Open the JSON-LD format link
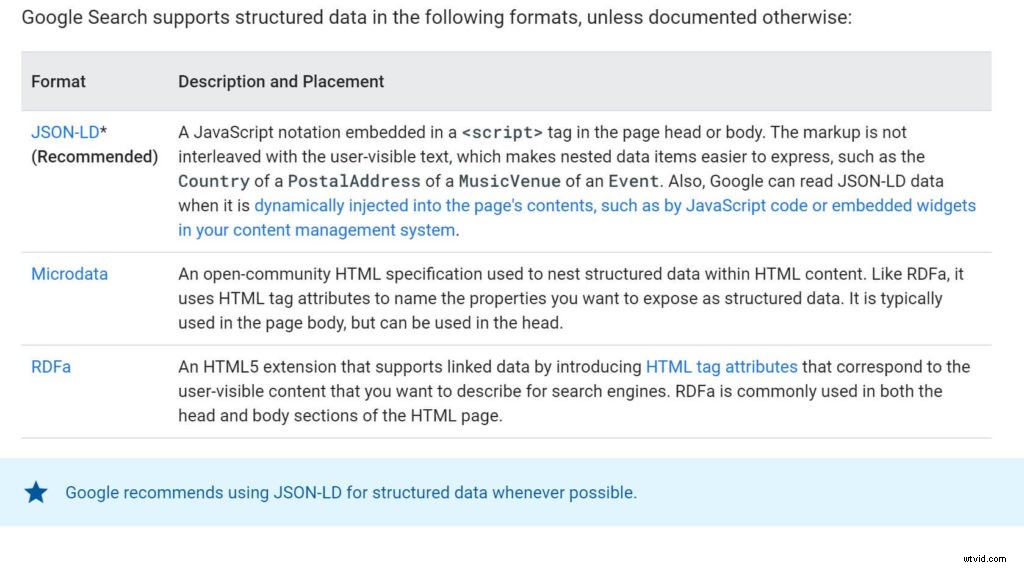Image resolution: width=1024 pixels, height=568 pixels. (65, 132)
